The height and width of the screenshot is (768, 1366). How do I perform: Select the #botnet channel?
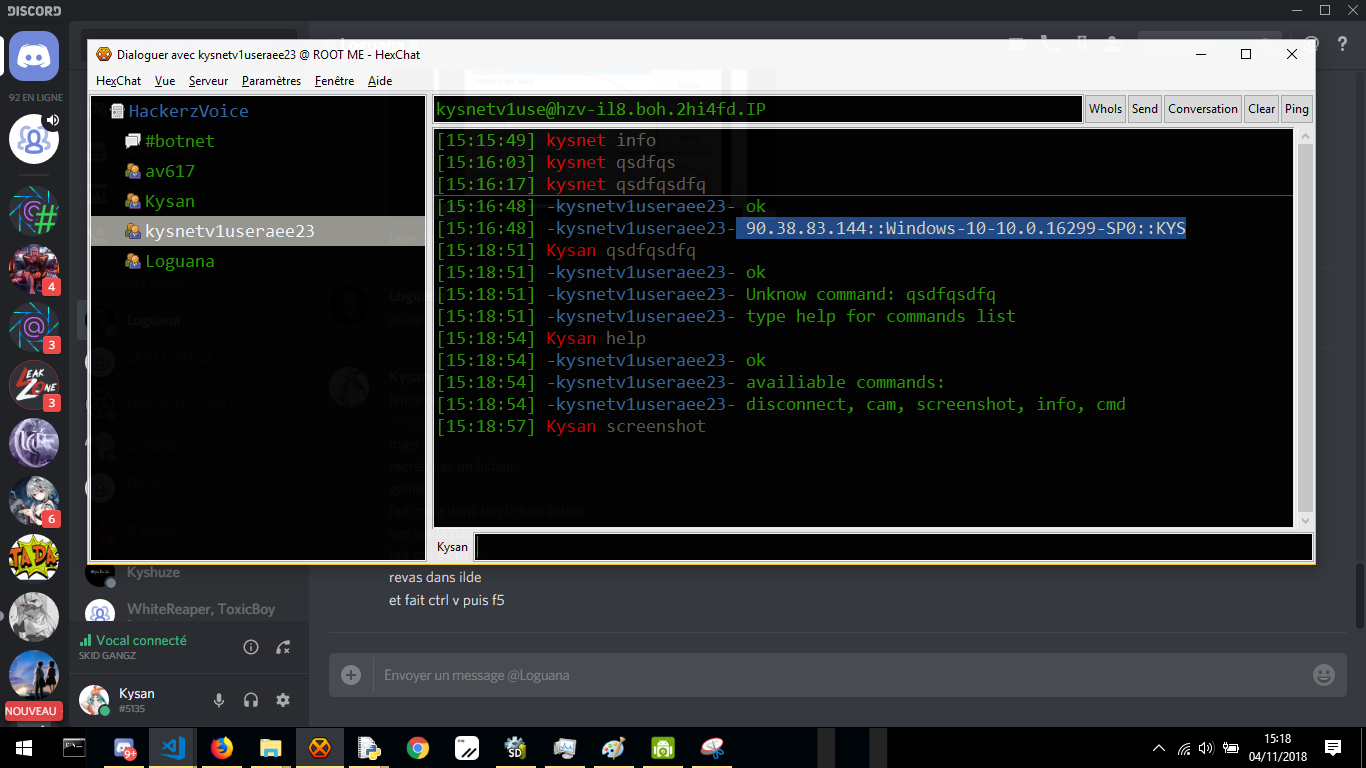(x=169, y=141)
